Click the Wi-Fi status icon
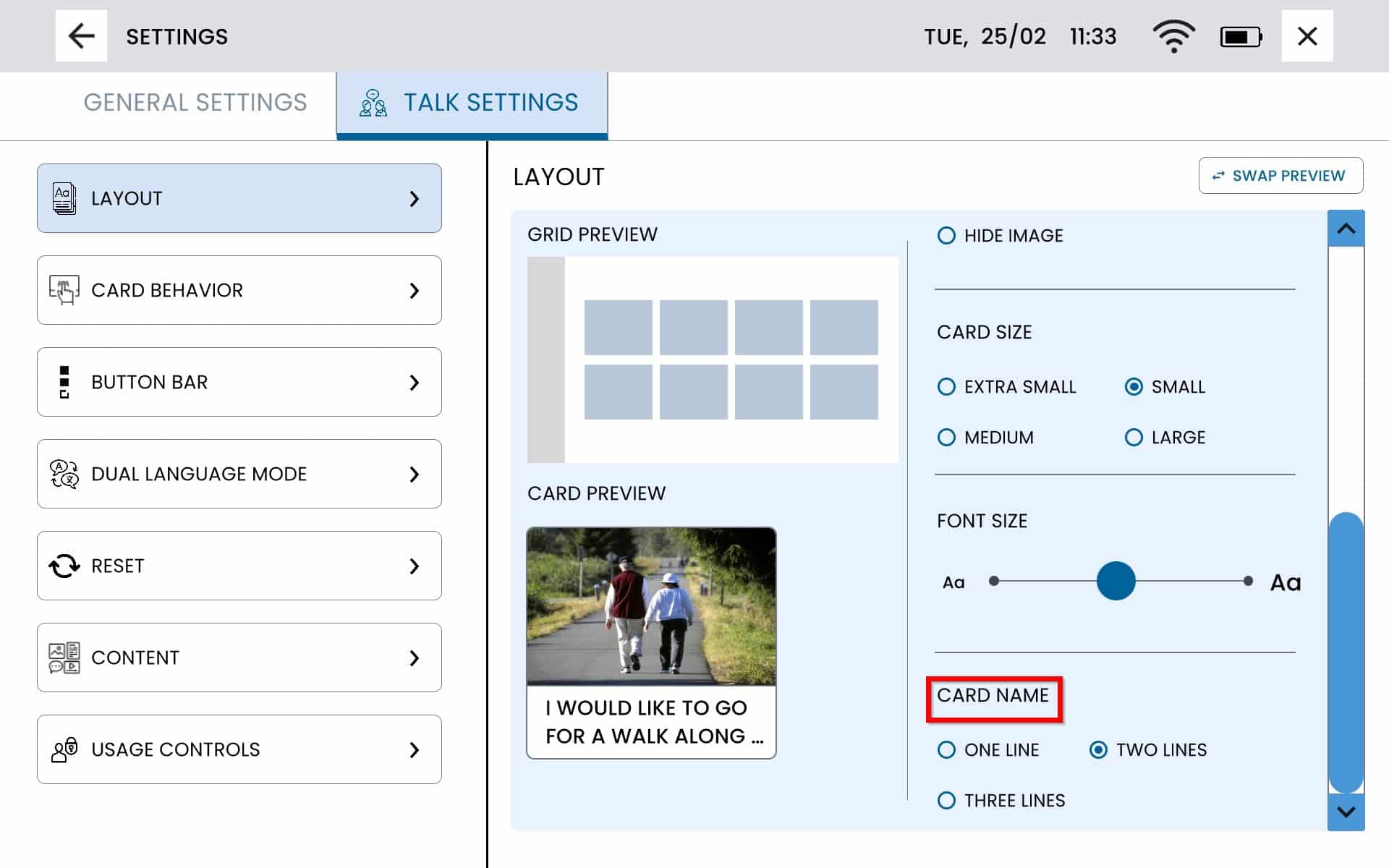The height and width of the screenshot is (868, 1389). 1173,36
